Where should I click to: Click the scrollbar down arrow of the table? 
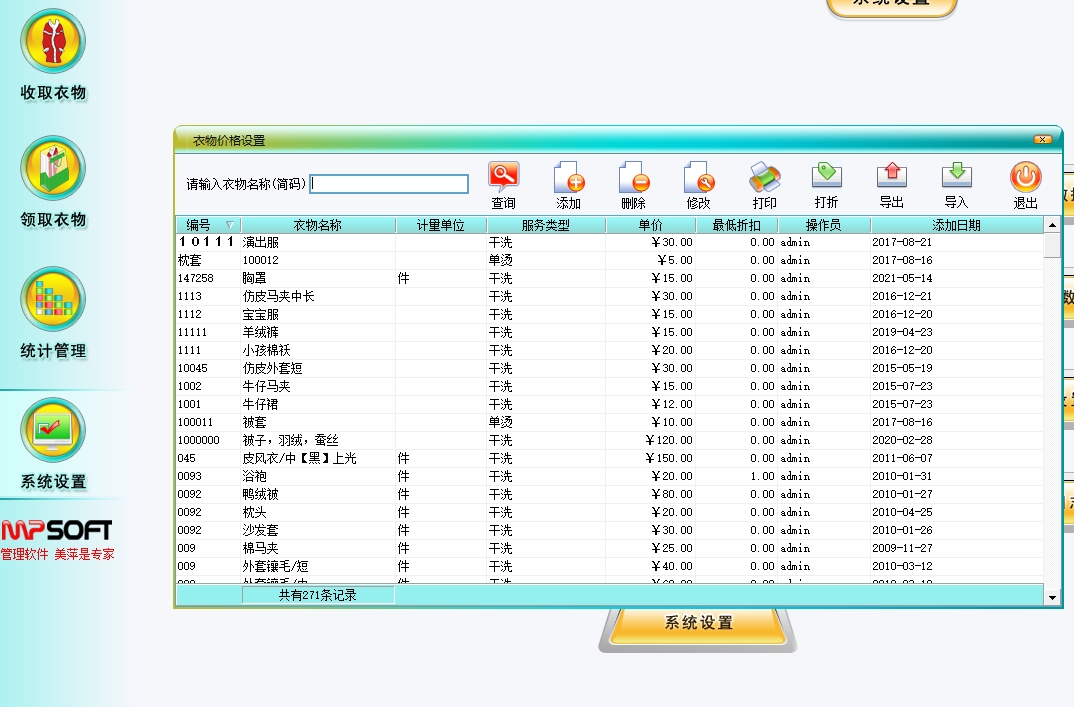[x=1052, y=597]
